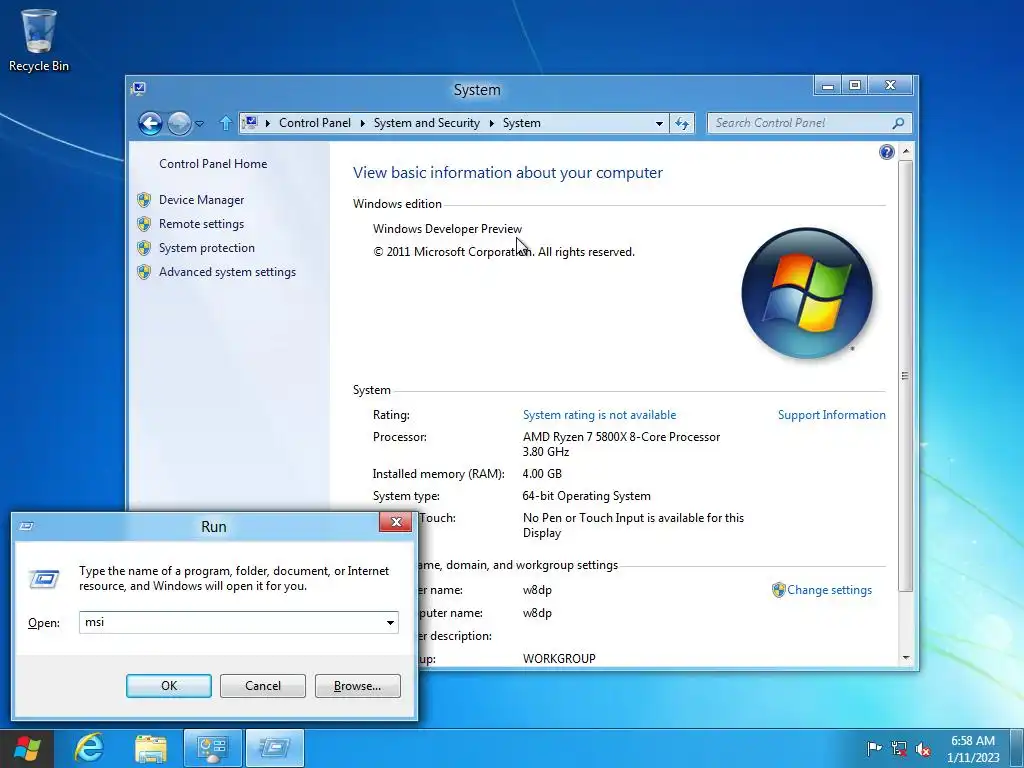Select System and Security breadcrumb
1024x768 pixels.
click(426, 123)
